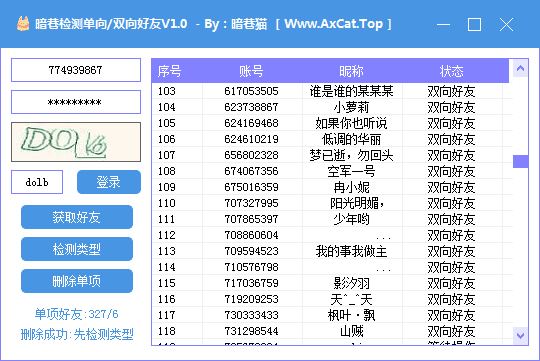This screenshot has width=540, height=361.
Task: Click the 删除单项 button
Action: (77, 281)
